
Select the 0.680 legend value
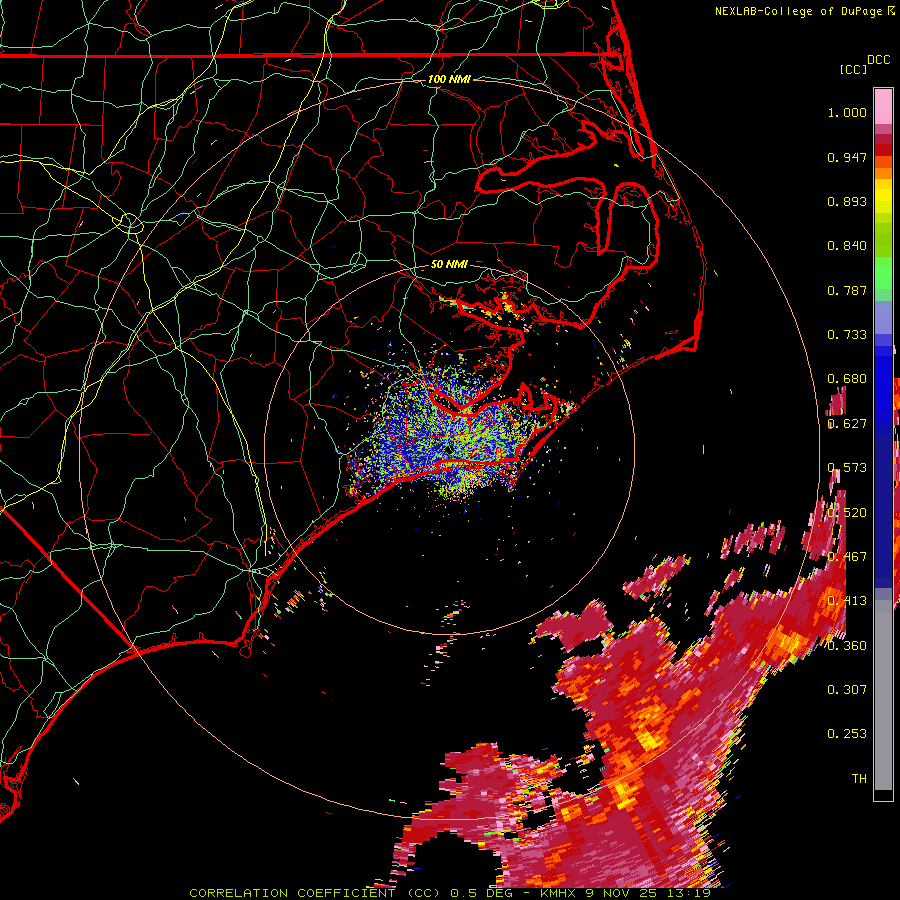[847, 379]
